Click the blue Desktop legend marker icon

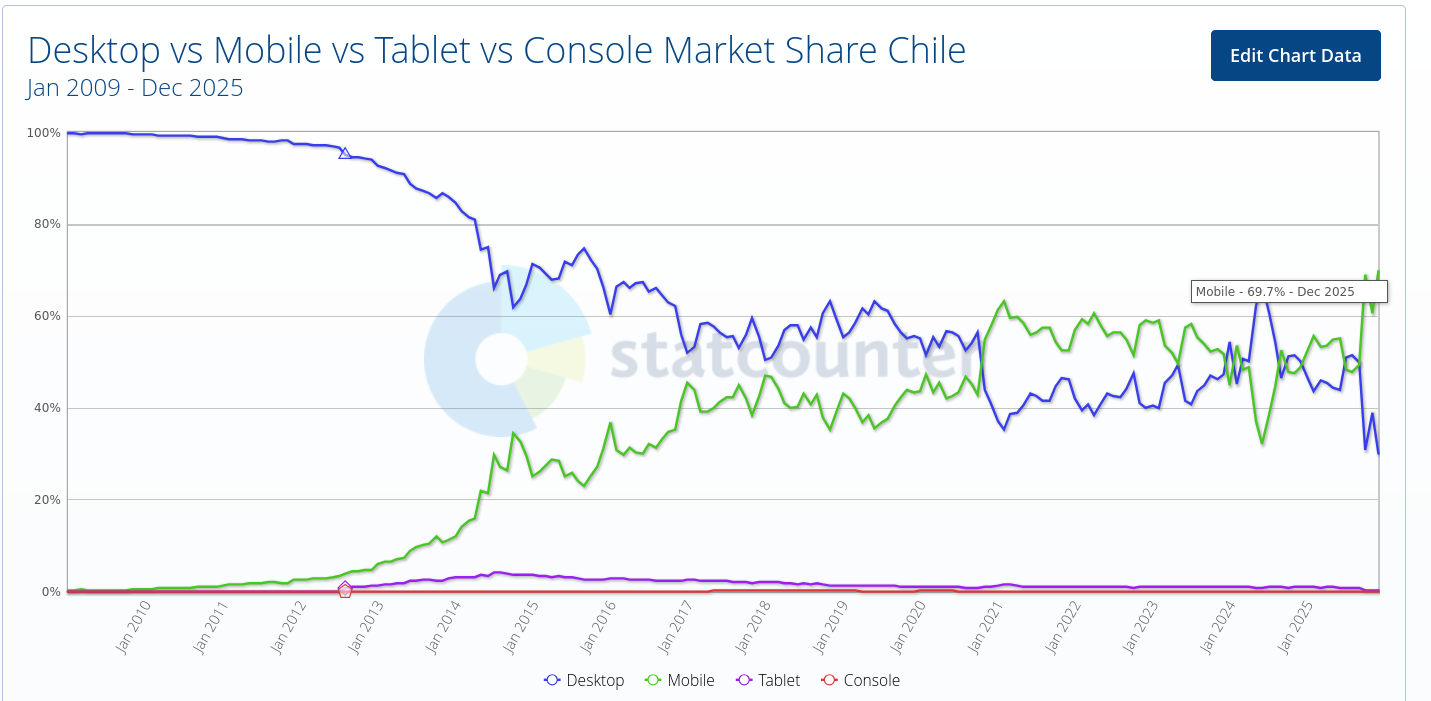click(x=552, y=680)
